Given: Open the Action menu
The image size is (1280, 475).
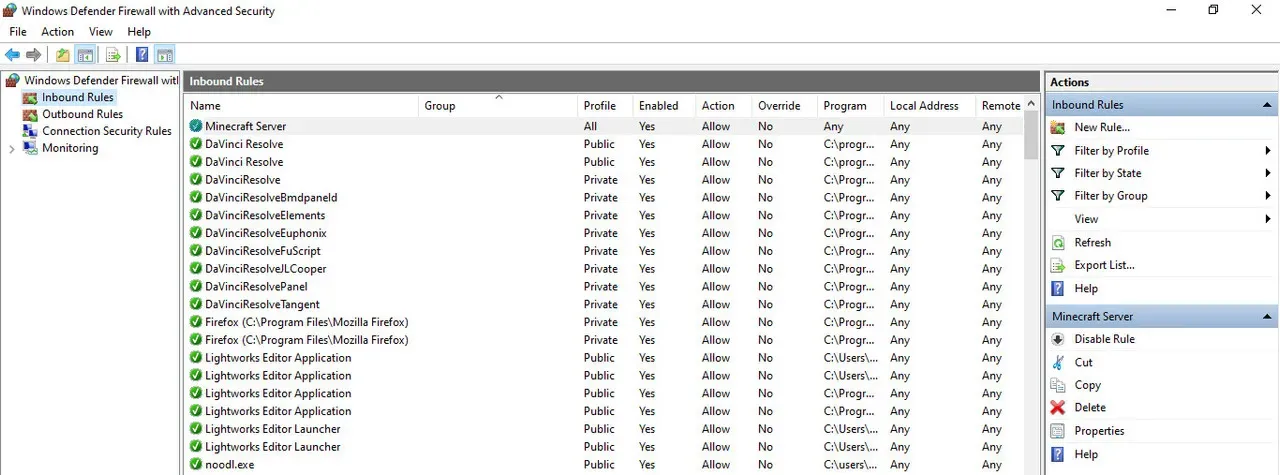Looking at the screenshot, I should [x=58, y=32].
